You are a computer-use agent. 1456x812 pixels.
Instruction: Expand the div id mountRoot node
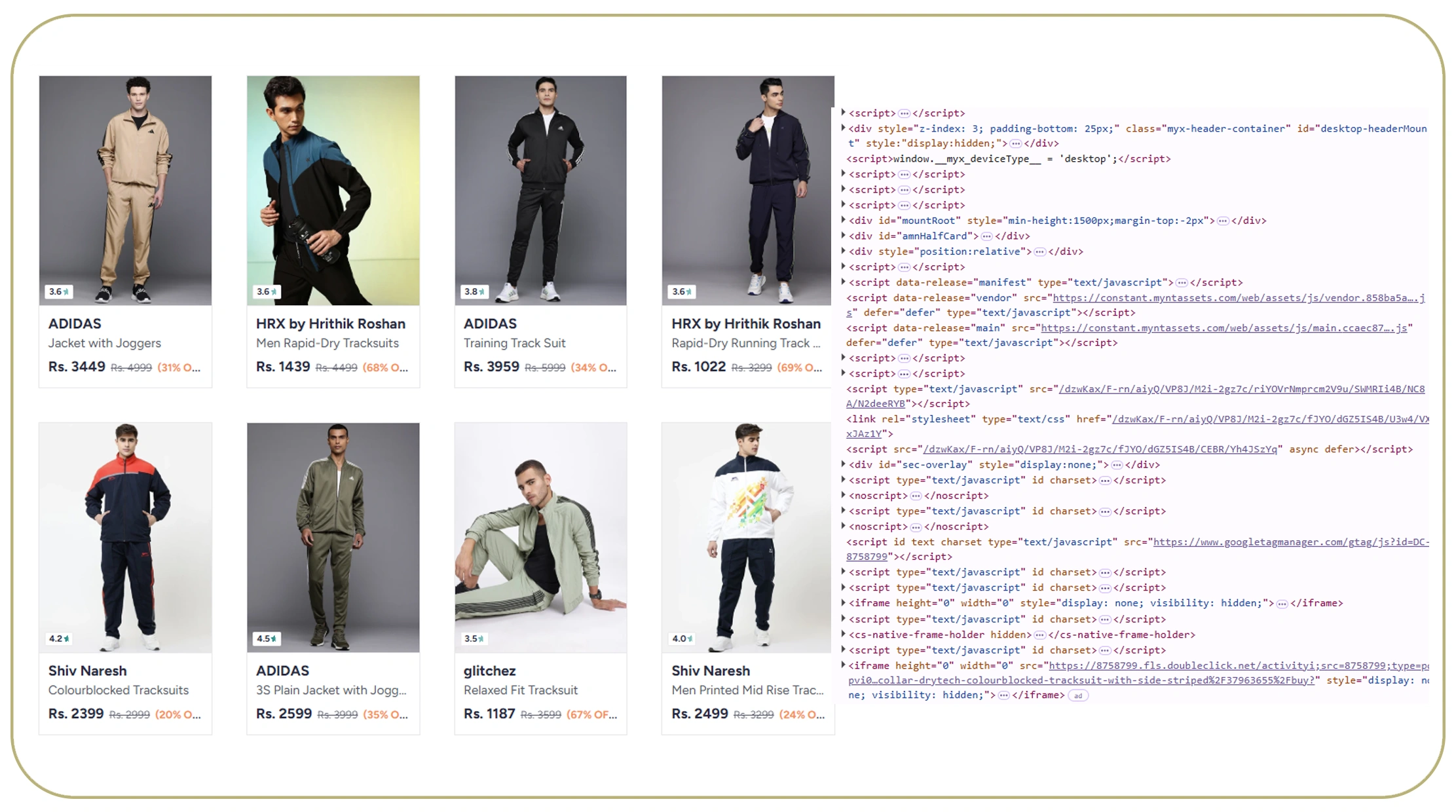[x=844, y=221]
